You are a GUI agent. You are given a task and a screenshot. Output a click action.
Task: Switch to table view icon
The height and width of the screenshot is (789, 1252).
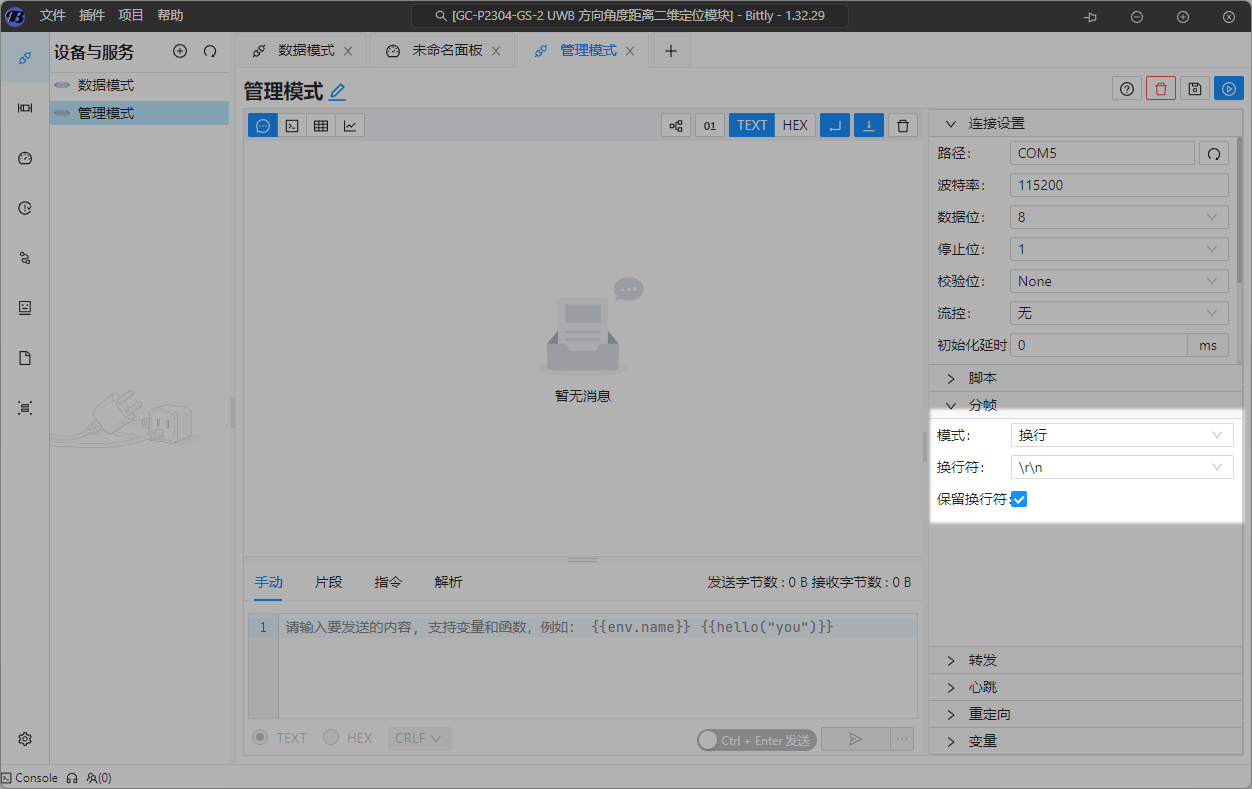(321, 125)
